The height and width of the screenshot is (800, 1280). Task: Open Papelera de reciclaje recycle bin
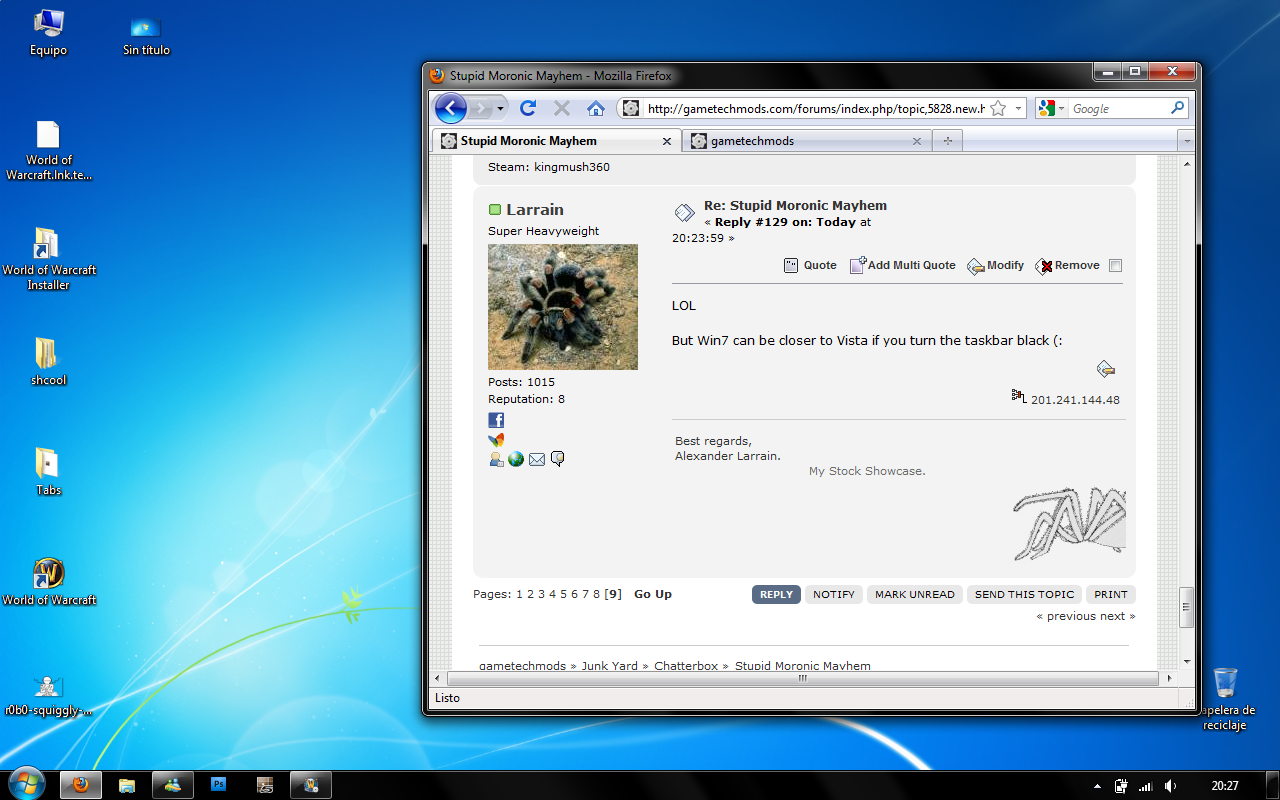click(x=1225, y=698)
